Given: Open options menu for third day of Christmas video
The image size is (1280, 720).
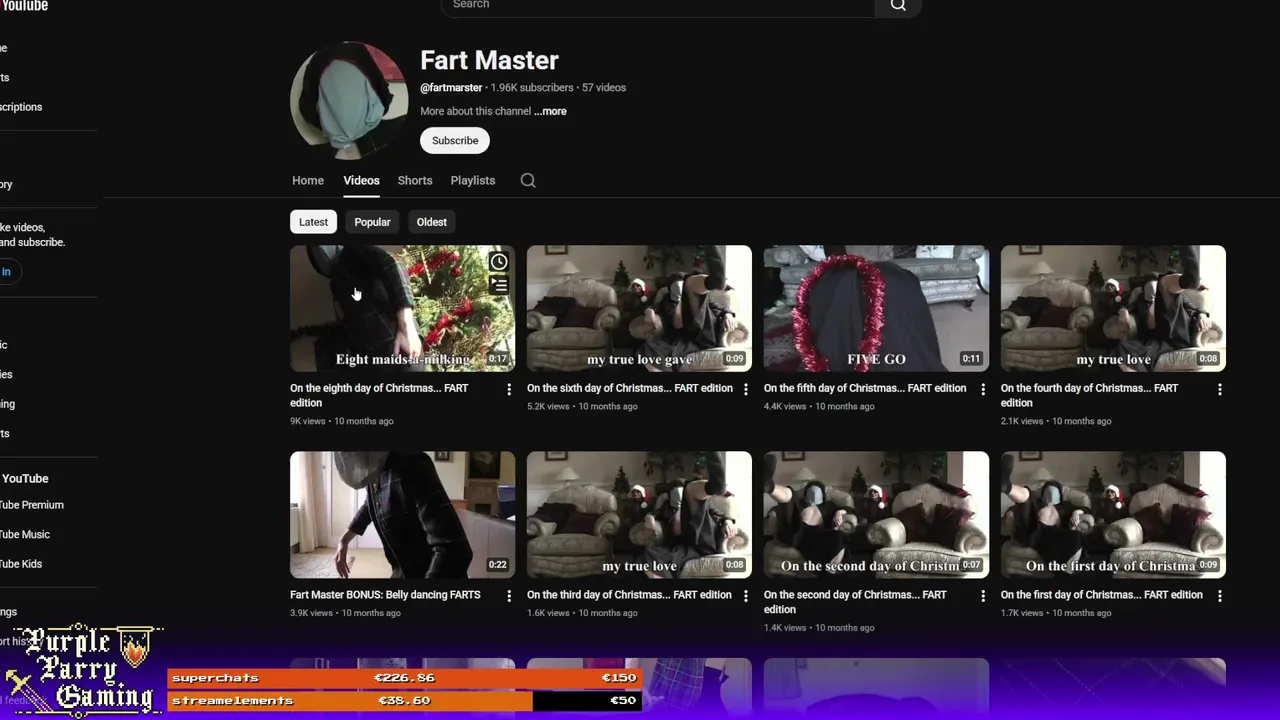Looking at the screenshot, I should pos(745,596).
